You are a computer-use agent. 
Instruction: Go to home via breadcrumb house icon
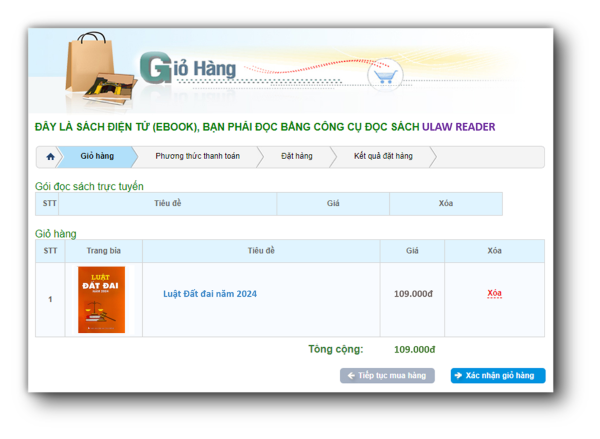[51, 157]
